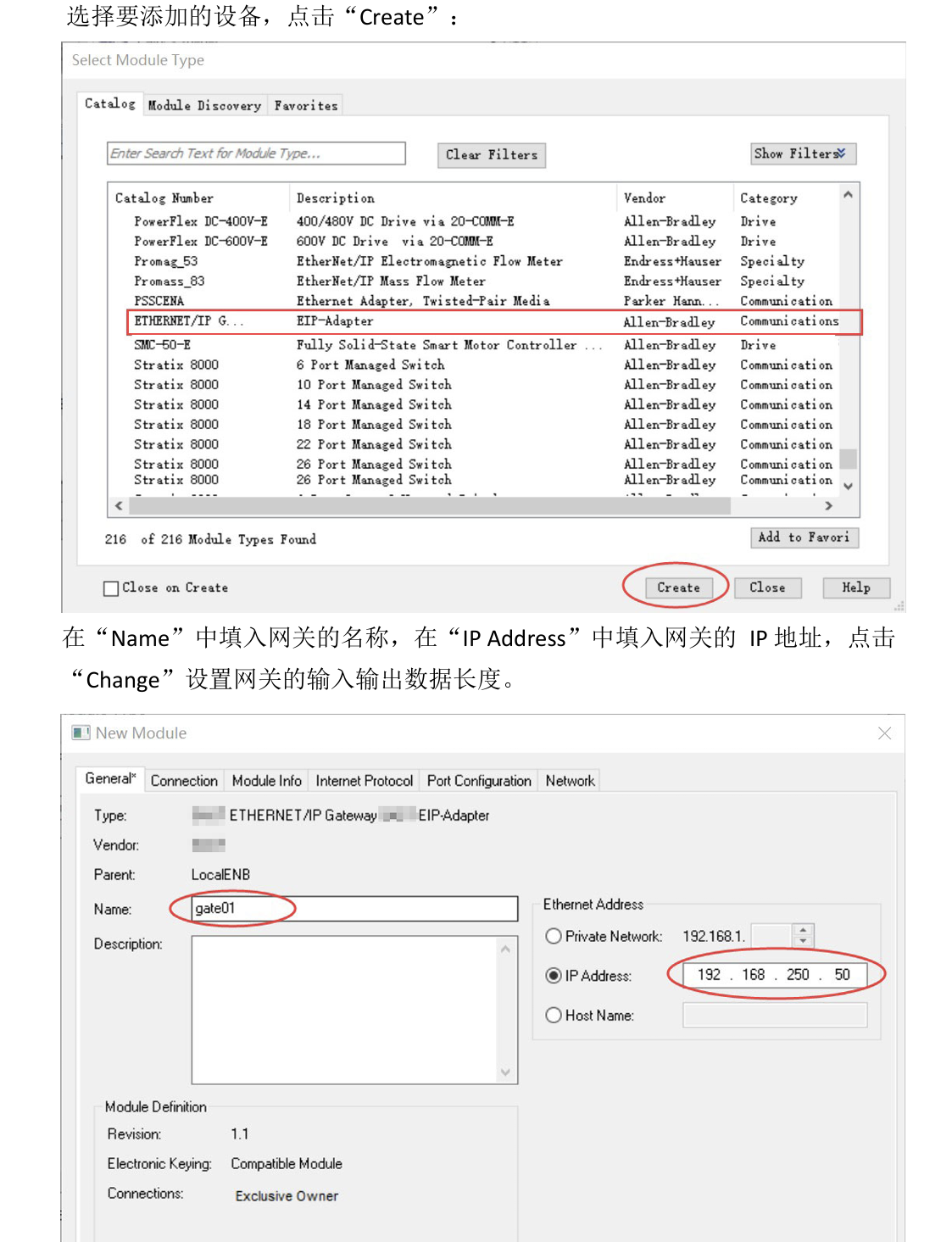This screenshot has width=952, height=1242.
Task: Switch to the Favorites tab
Action: pyautogui.click(x=304, y=104)
